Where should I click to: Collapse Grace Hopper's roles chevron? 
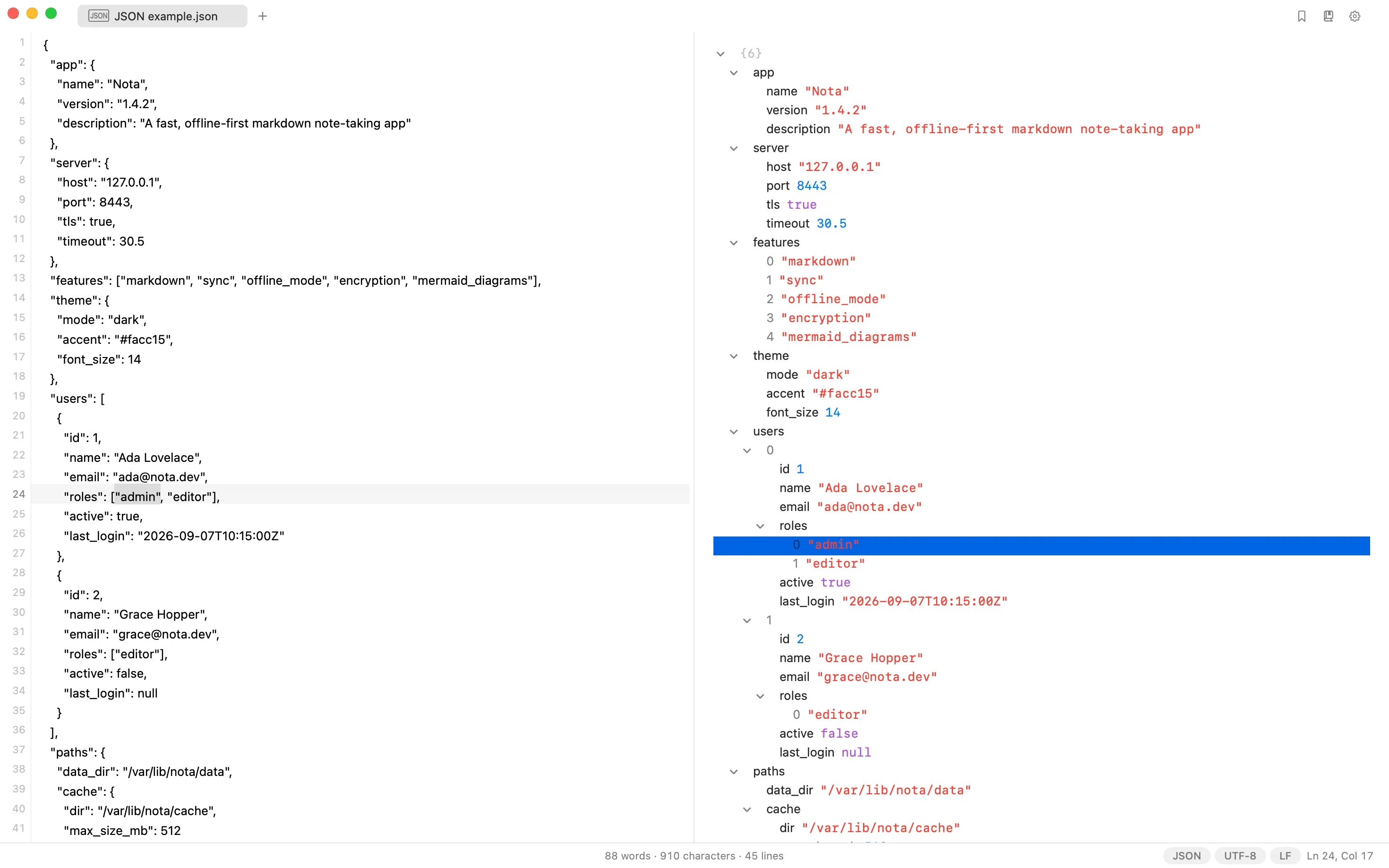tap(760, 696)
